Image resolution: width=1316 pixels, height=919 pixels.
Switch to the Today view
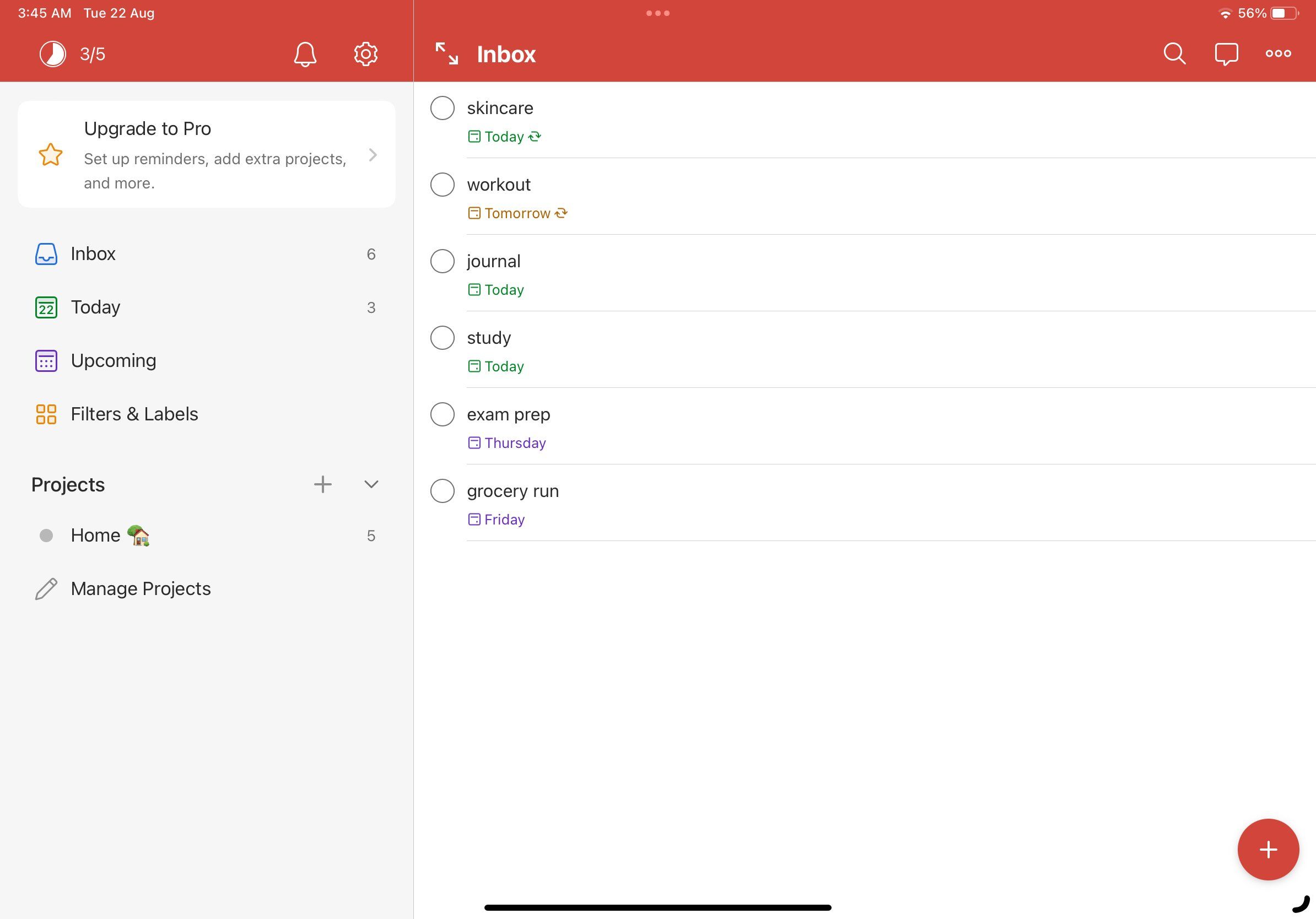click(x=95, y=307)
